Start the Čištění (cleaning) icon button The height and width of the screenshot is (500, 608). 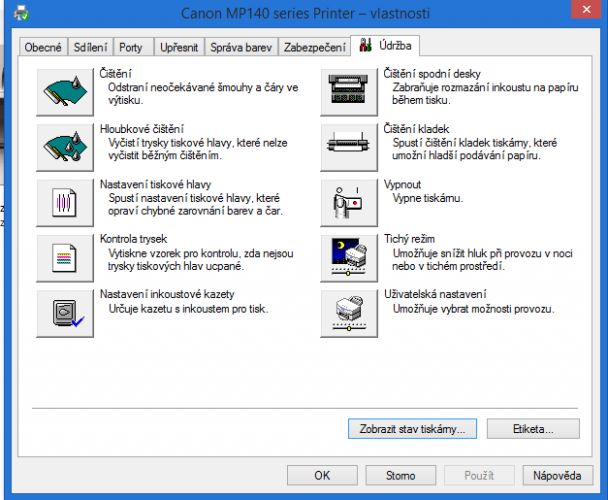click(65, 92)
